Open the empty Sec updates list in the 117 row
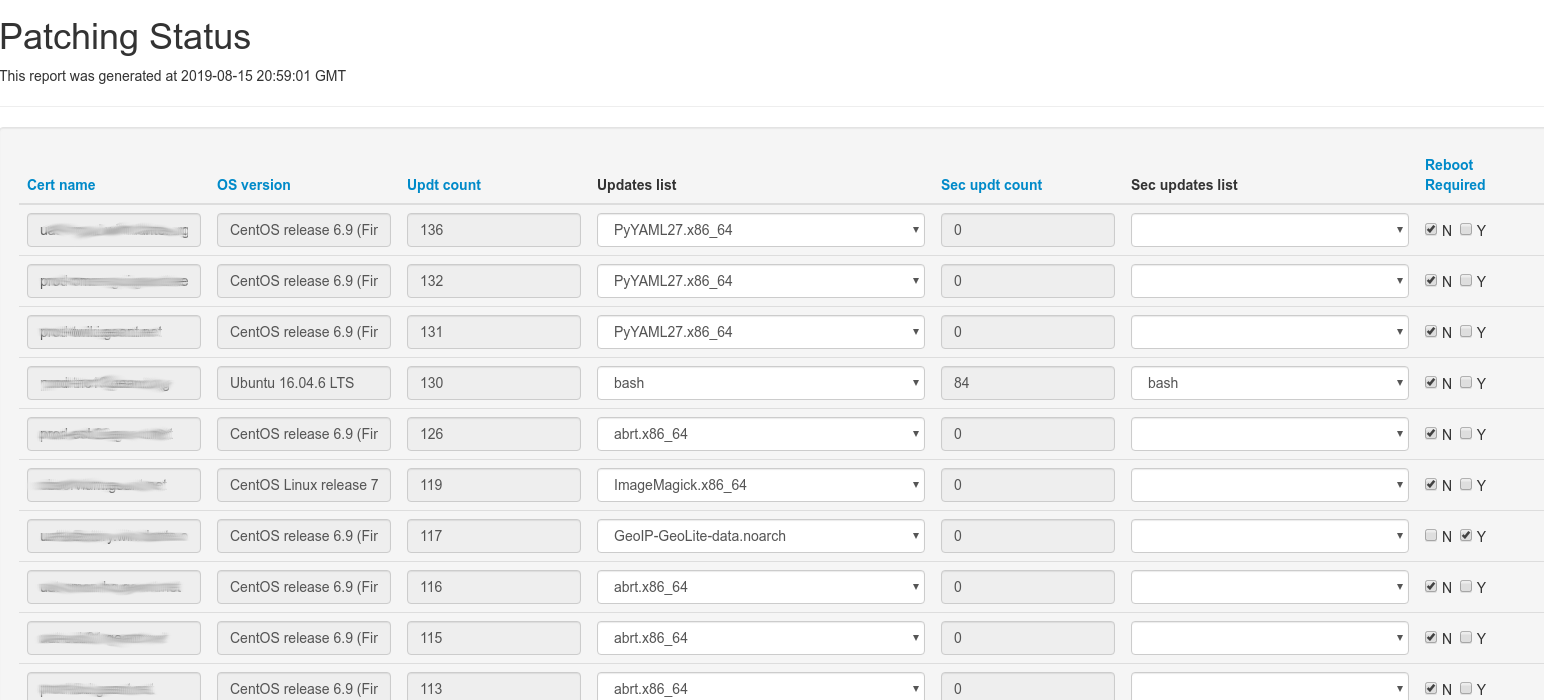The height and width of the screenshot is (700, 1544). coord(1270,536)
